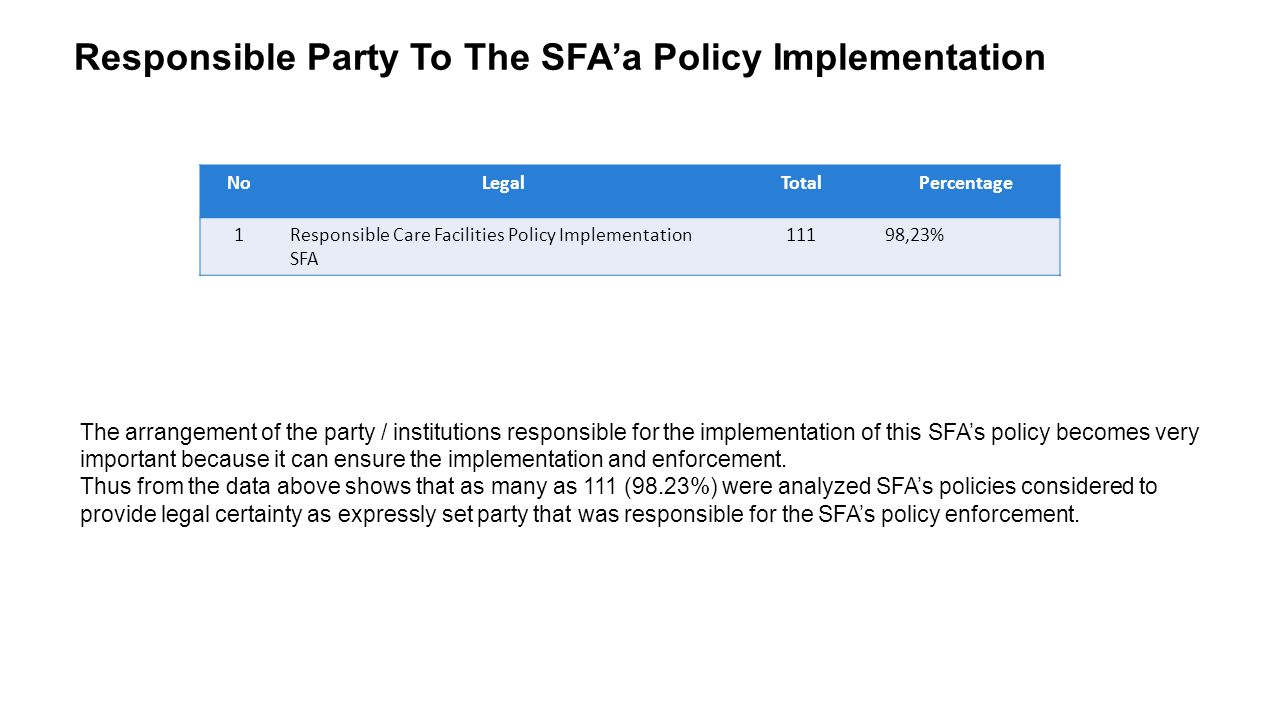This screenshot has width=1280, height=720.
Task: Select the 'Total' column header
Action: (x=801, y=183)
